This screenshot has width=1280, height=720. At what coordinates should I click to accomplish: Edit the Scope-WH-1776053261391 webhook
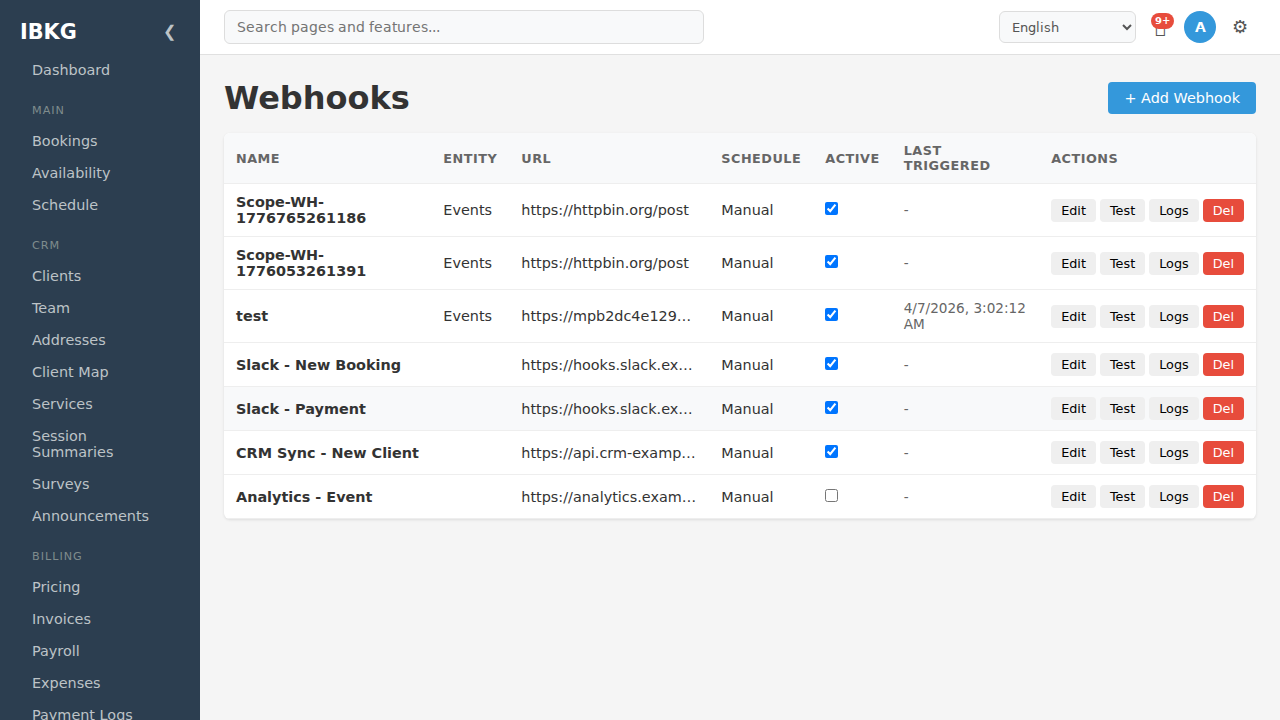click(1073, 263)
